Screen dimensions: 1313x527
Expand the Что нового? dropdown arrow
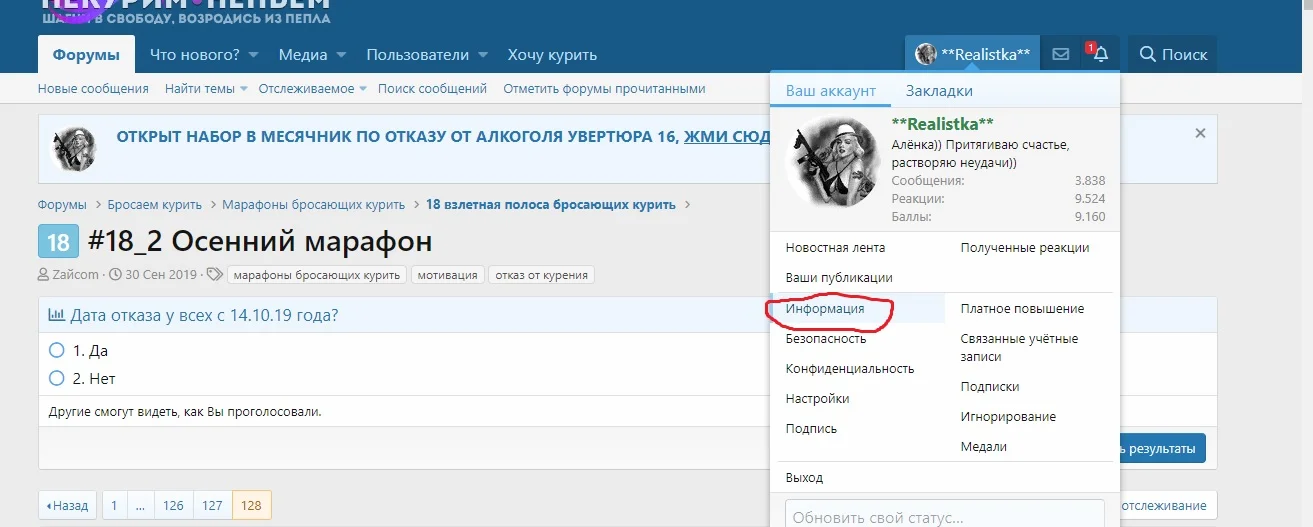(253, 55)
